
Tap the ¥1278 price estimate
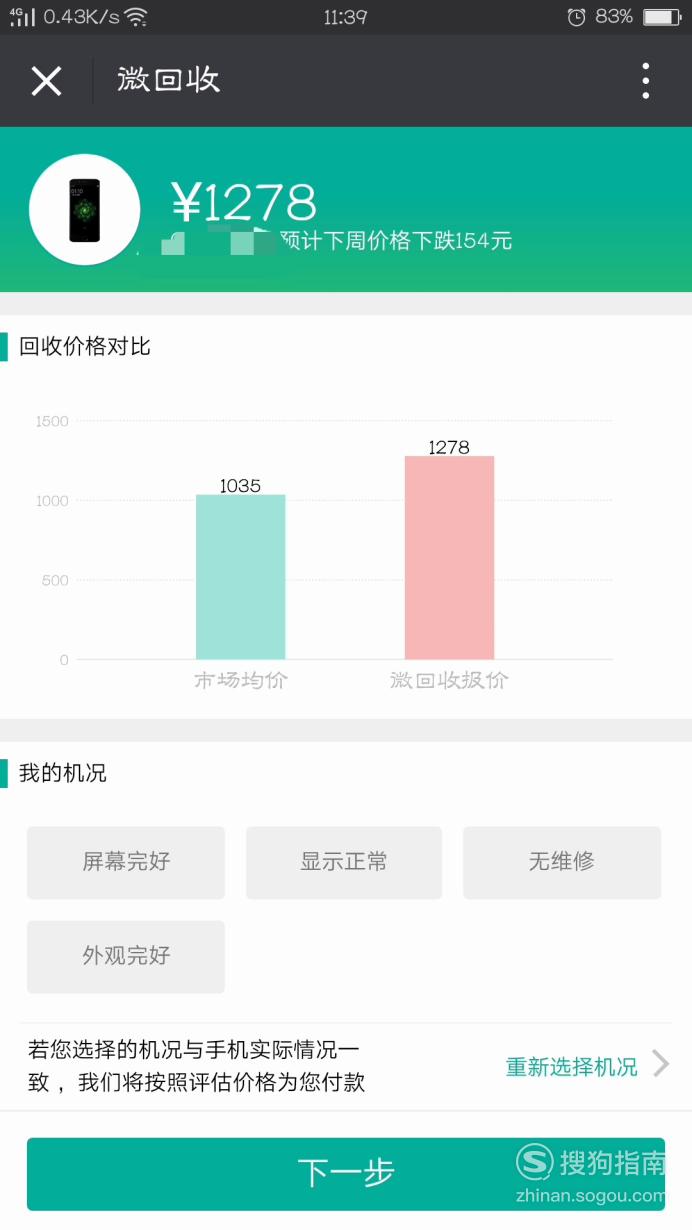click(244, 203)
